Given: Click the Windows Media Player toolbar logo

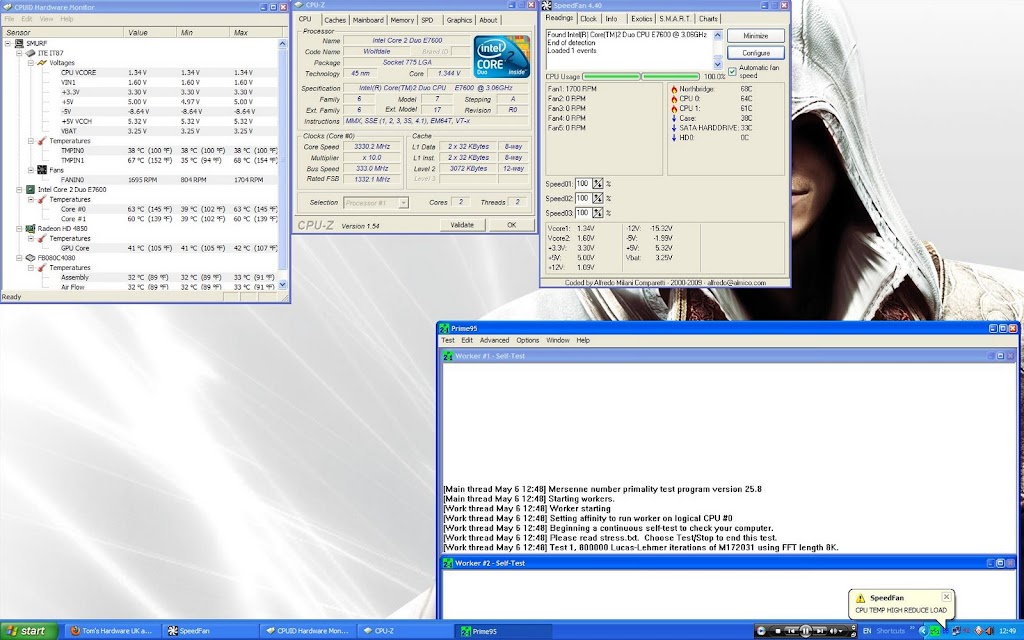Looking at the screenshot, I should pyautogui.click(x=761, y=631).
